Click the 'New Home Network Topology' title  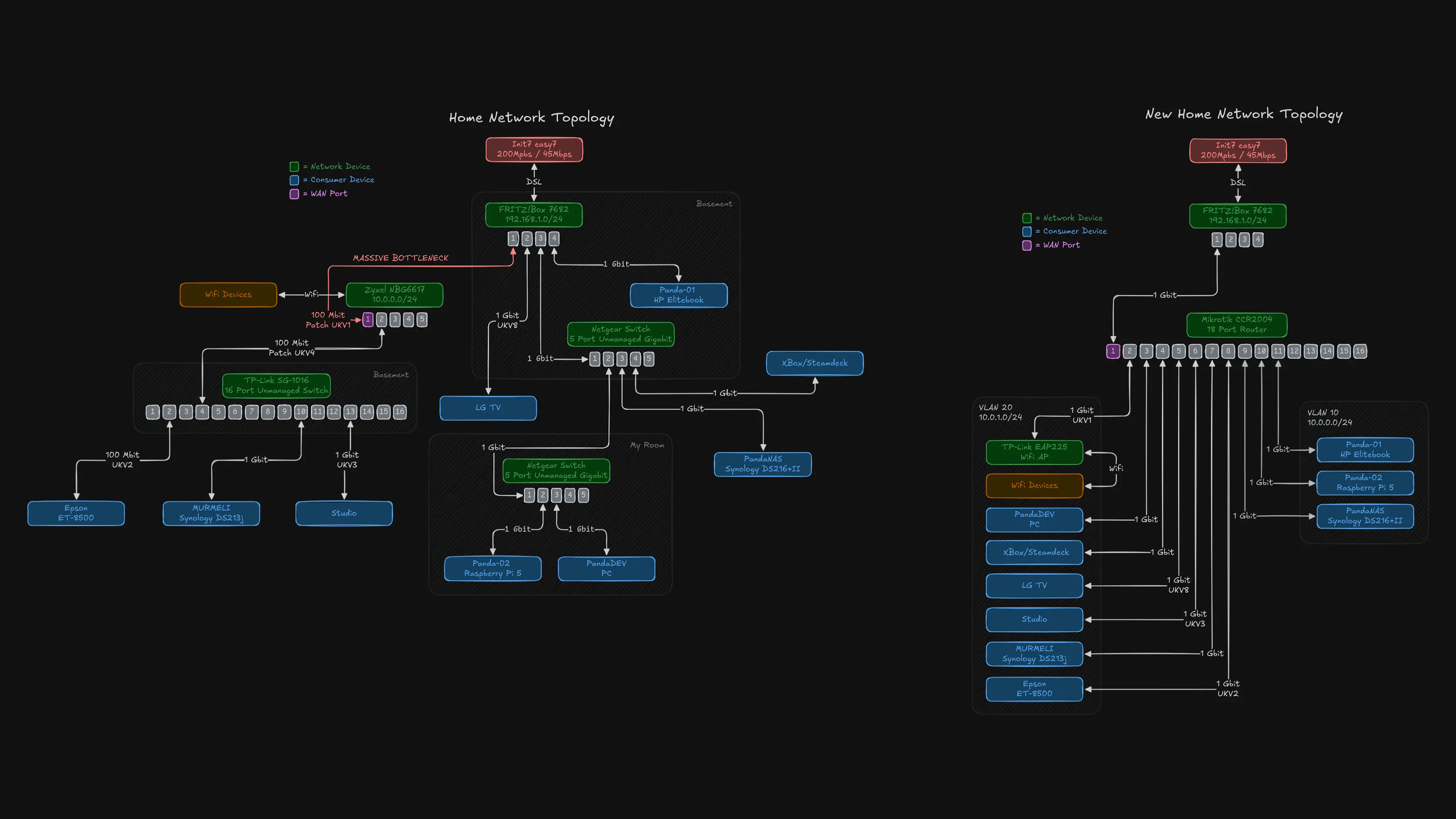click(1244, 114)
